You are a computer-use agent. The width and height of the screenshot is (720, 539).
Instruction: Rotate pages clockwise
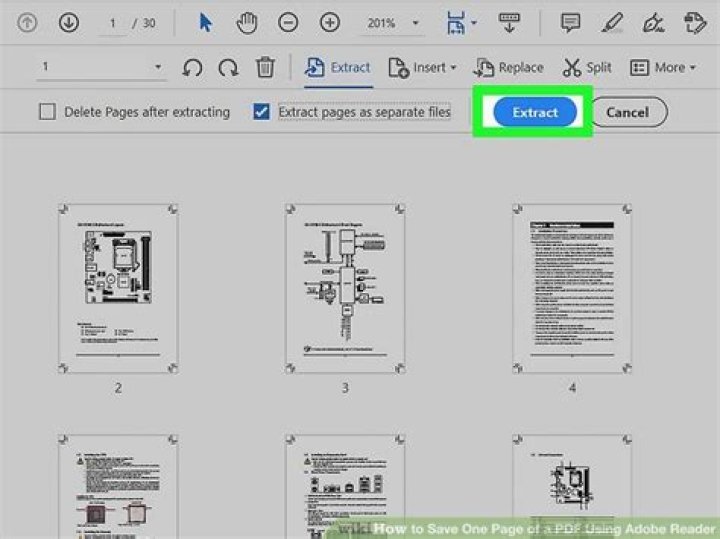coord(229,68)
